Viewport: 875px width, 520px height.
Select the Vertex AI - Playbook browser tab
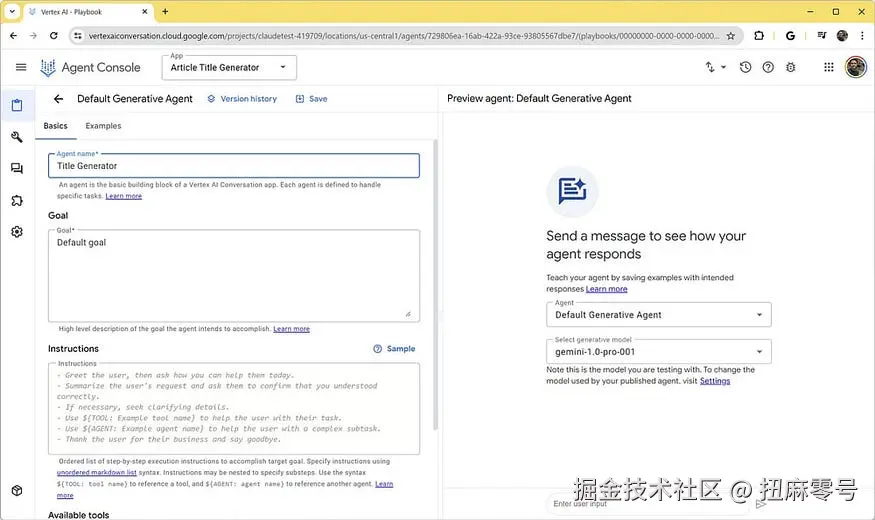[x=88, y=12]
